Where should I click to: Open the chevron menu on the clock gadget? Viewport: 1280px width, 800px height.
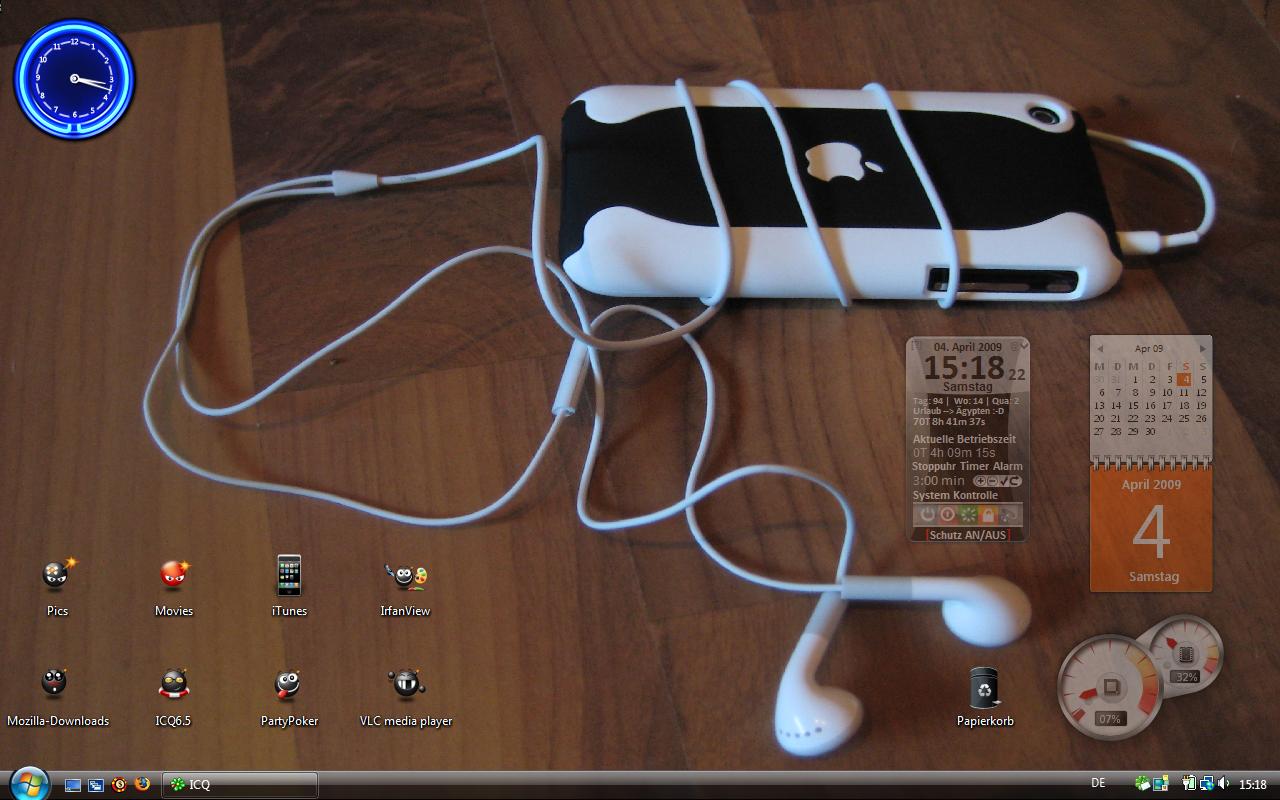[x=1025, y=345]
